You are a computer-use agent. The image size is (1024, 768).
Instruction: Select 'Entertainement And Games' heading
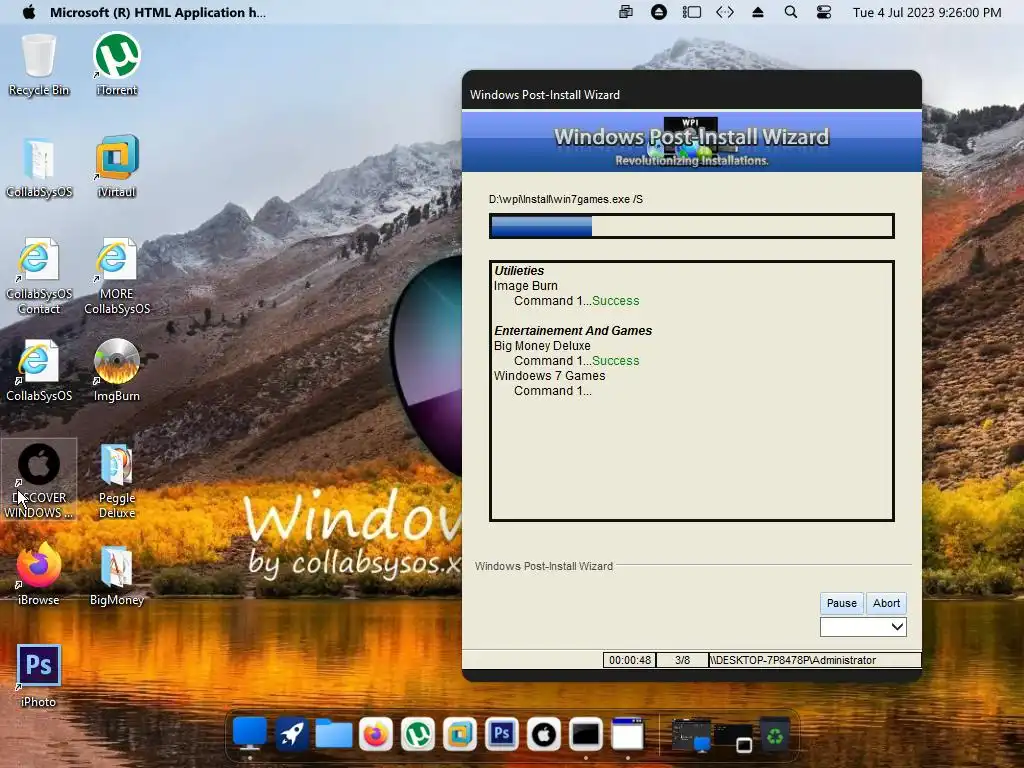[573, 330]
